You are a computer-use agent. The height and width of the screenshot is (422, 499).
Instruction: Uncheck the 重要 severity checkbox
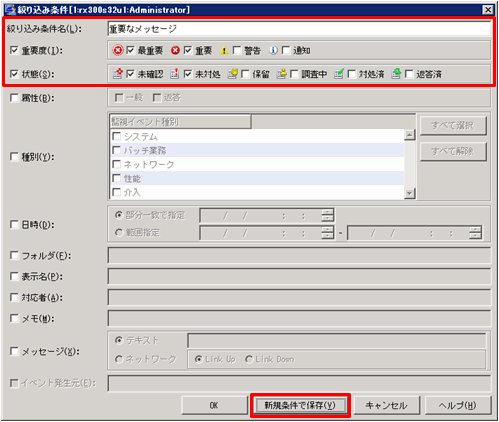coord(188,50)
